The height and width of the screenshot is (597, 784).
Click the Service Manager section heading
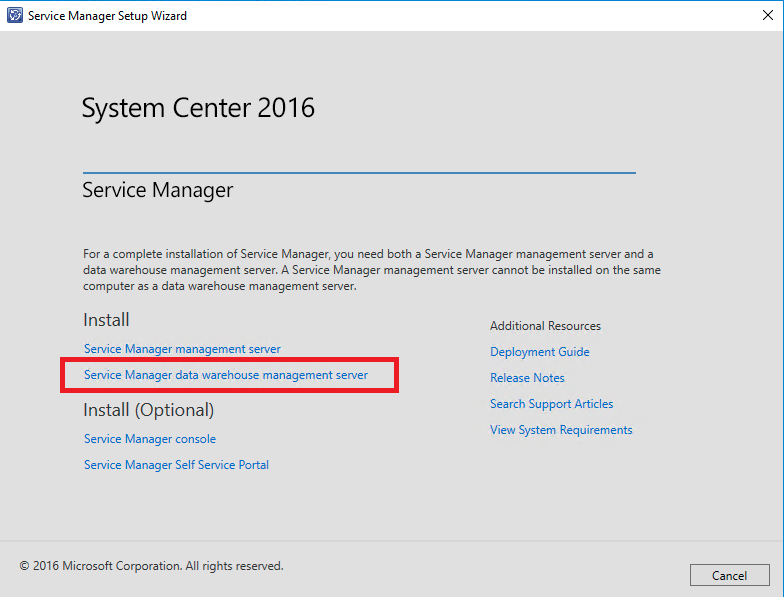point(158,190)
